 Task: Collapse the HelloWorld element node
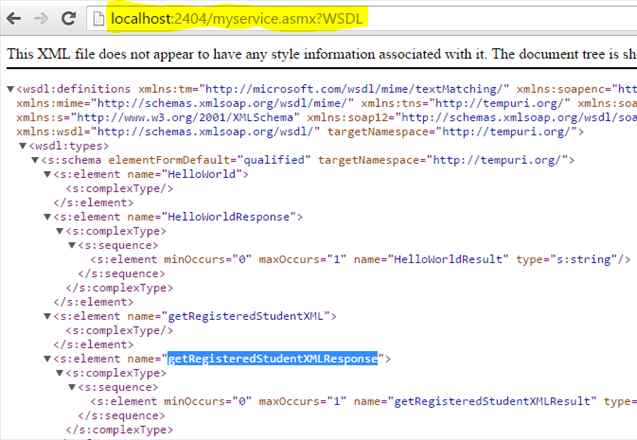pos(47,174)
